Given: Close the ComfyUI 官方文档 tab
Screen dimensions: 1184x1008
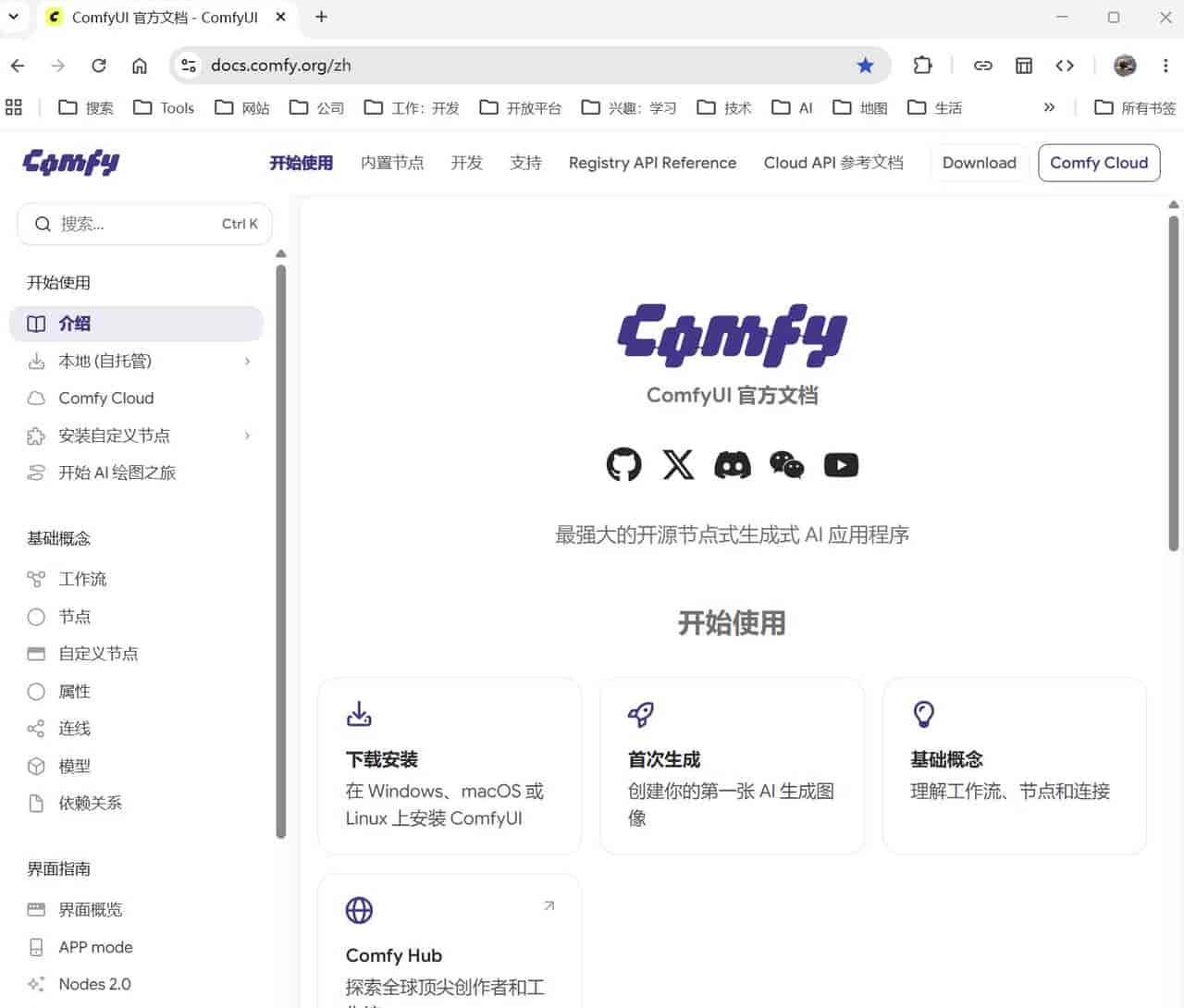Looking at the screenshot, I should coord(280,17).
